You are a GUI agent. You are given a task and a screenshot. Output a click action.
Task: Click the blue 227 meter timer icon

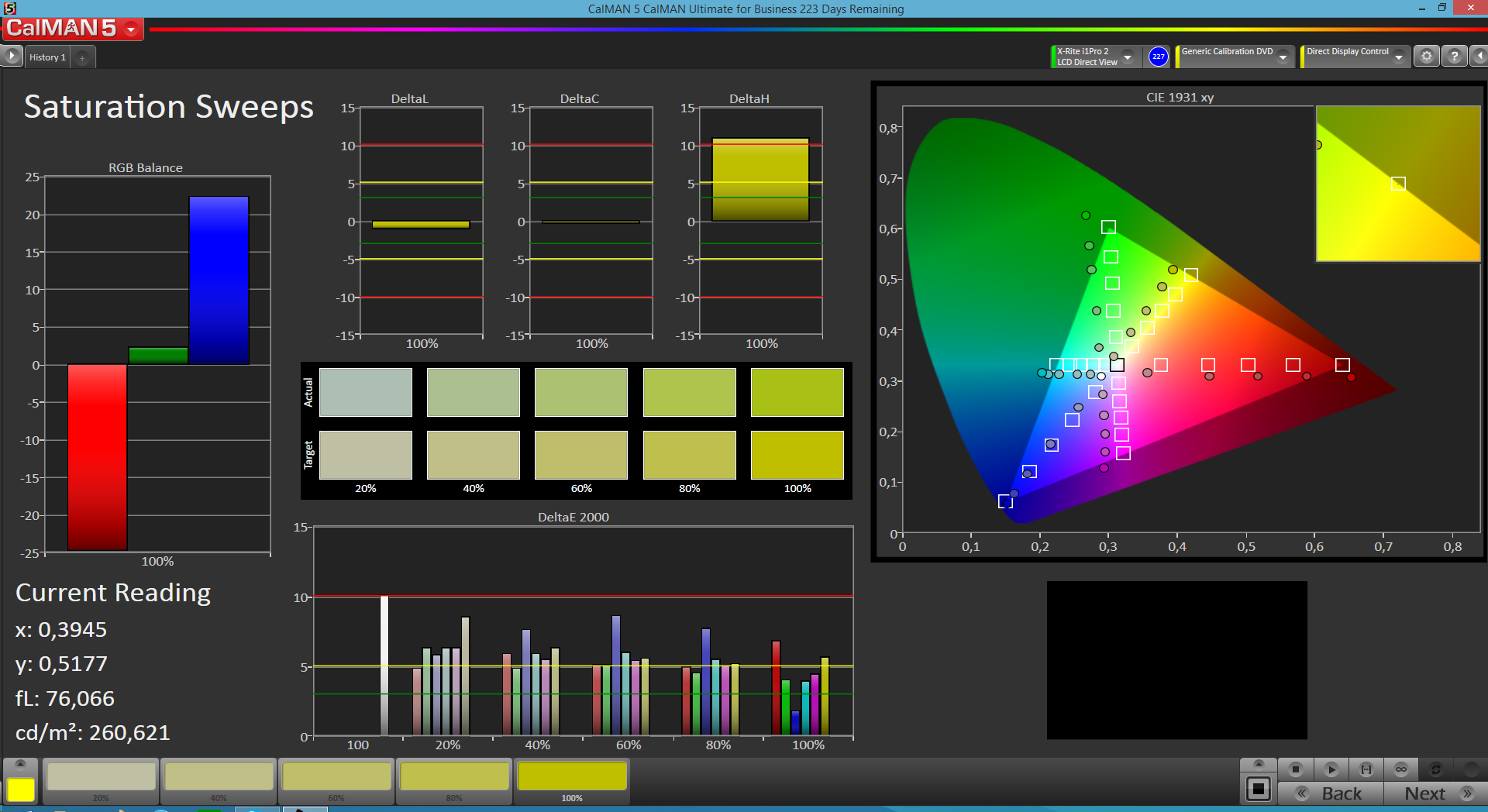click(x=1158, y=57)
